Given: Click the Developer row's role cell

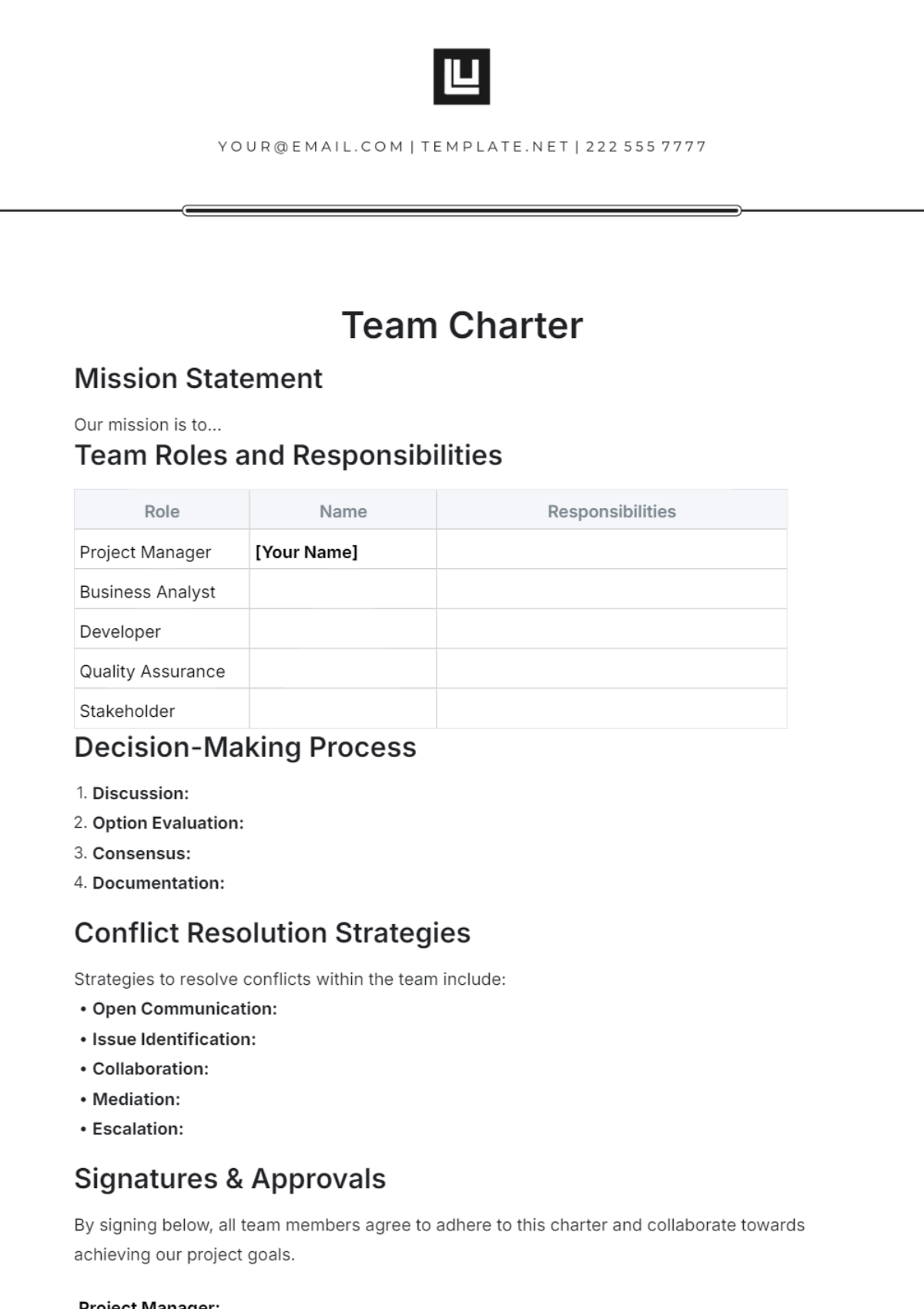Looking at the screenshot, I should 120,632.
